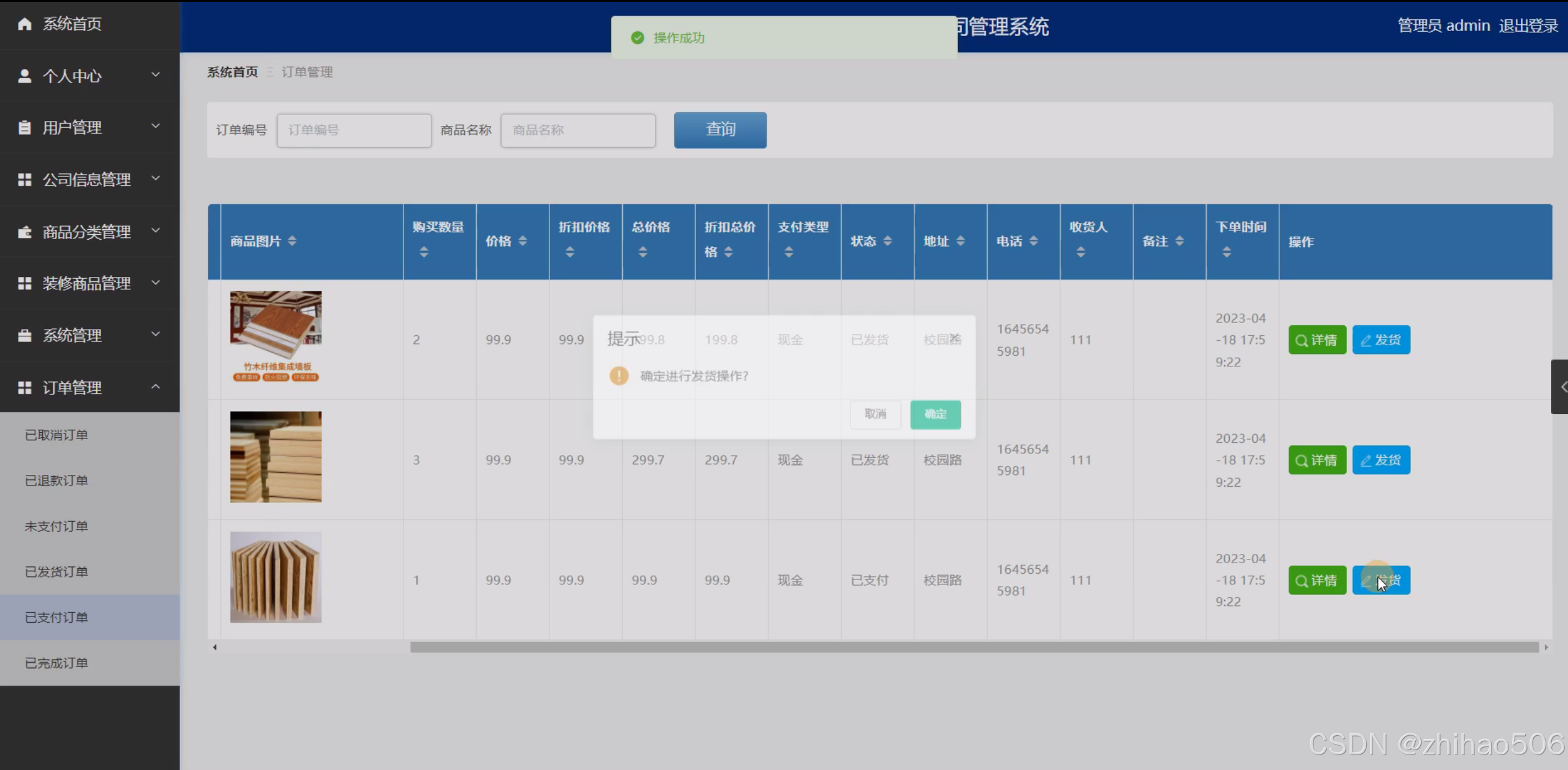Click the home icon beside 系统首页
This screenshot has width=1568, height=770.
[x=24, y=24]
